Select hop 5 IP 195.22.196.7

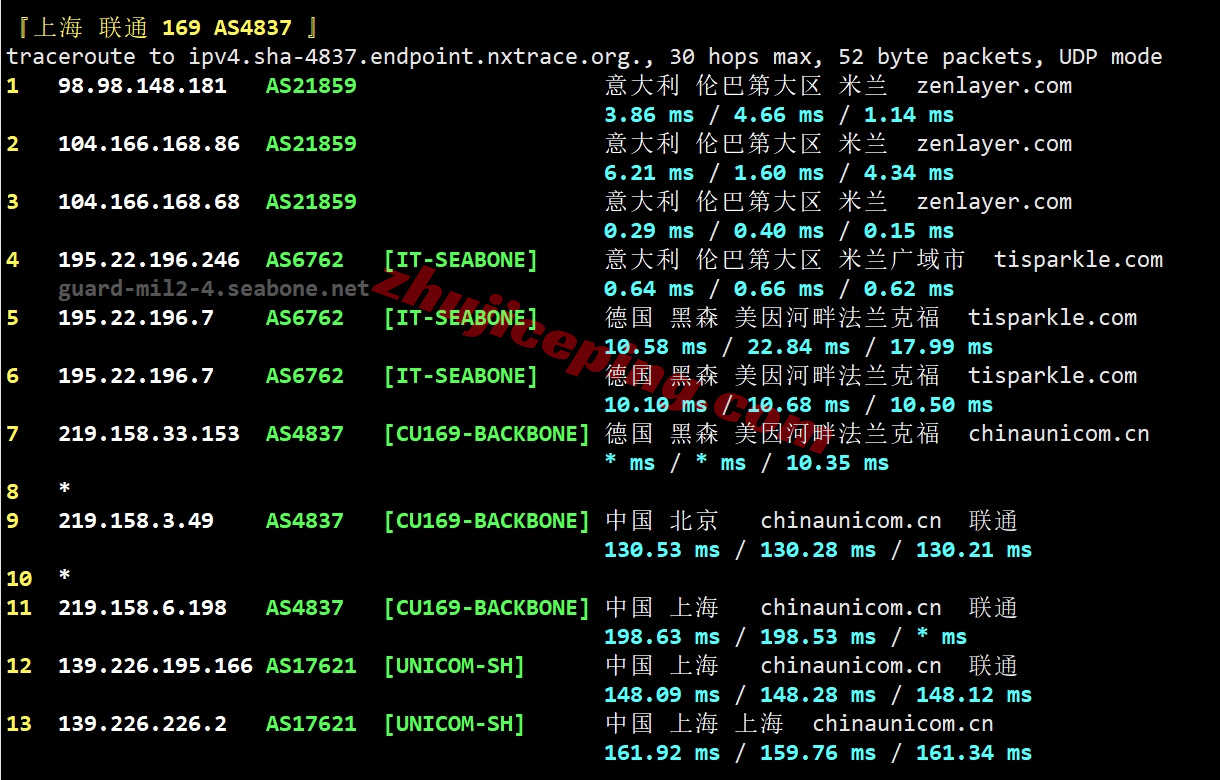click(136, 318)
